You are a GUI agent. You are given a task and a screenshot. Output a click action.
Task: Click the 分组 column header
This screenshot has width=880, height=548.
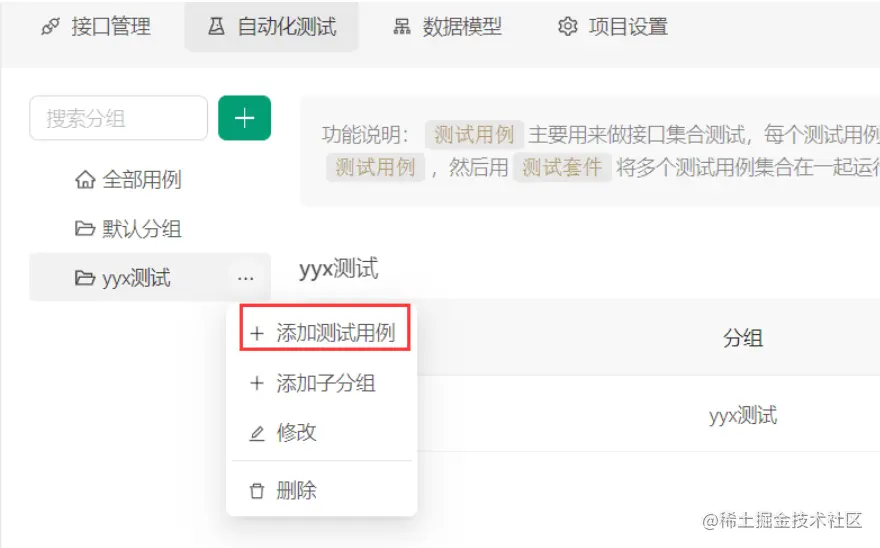742,339
